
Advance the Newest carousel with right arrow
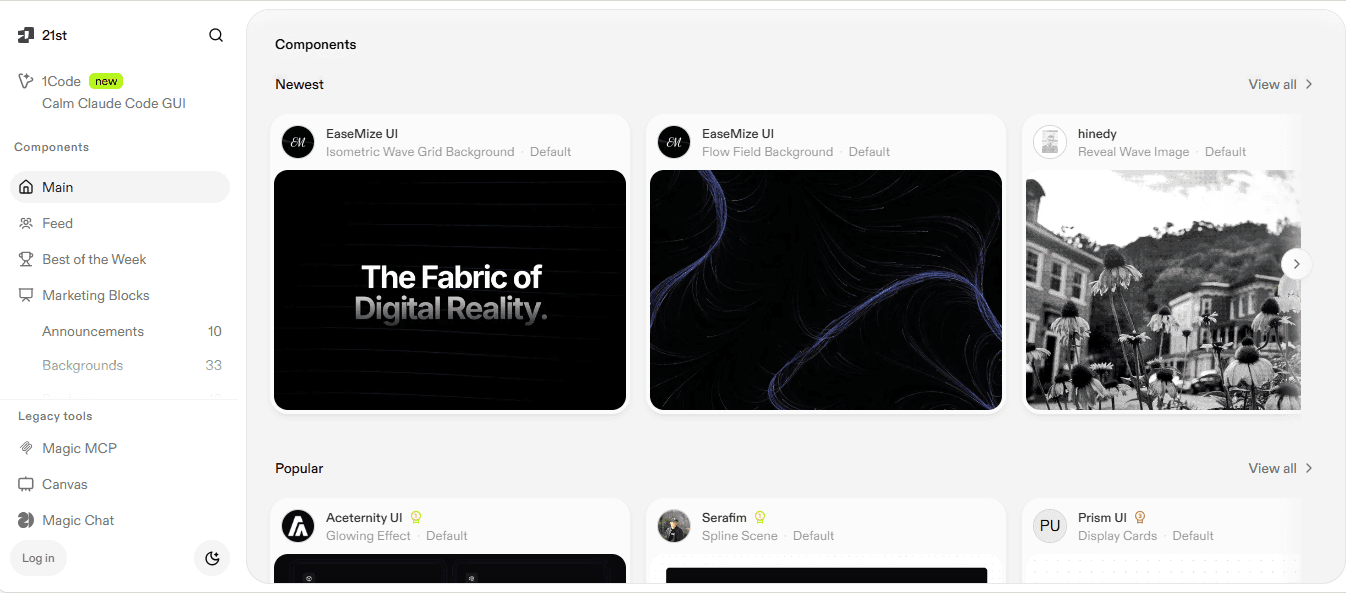1297,264
